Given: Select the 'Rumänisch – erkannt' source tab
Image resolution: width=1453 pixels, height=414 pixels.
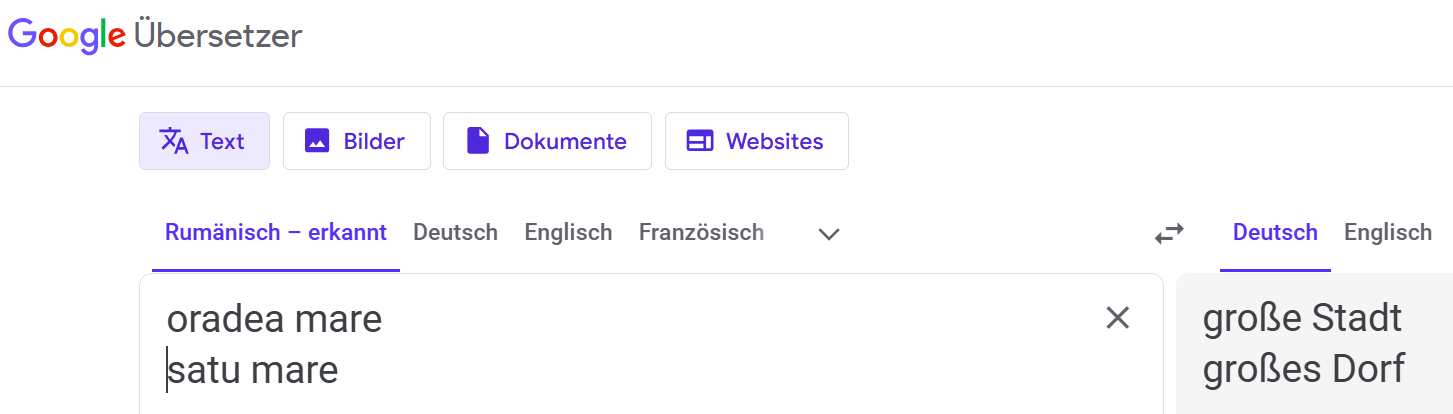Looking at the screenshot, I should coord(275,233).
